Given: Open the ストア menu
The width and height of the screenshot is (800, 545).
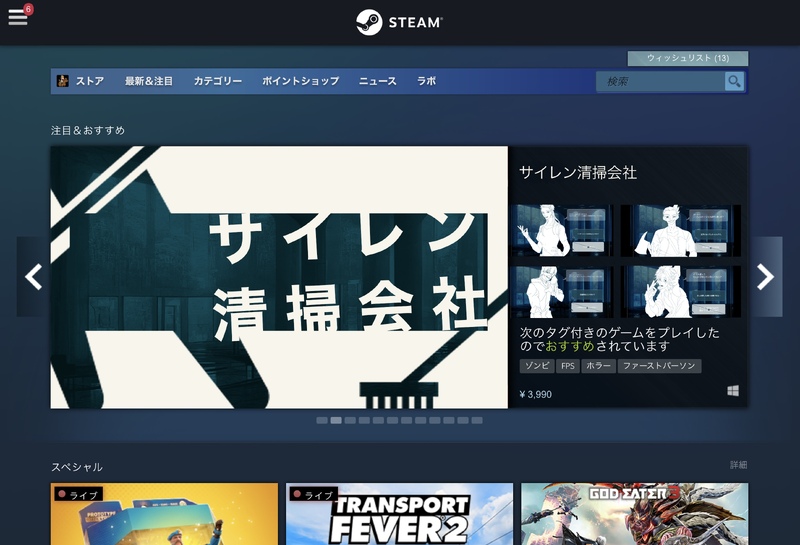Looking at the screenshot, I should tap(90, 81).
